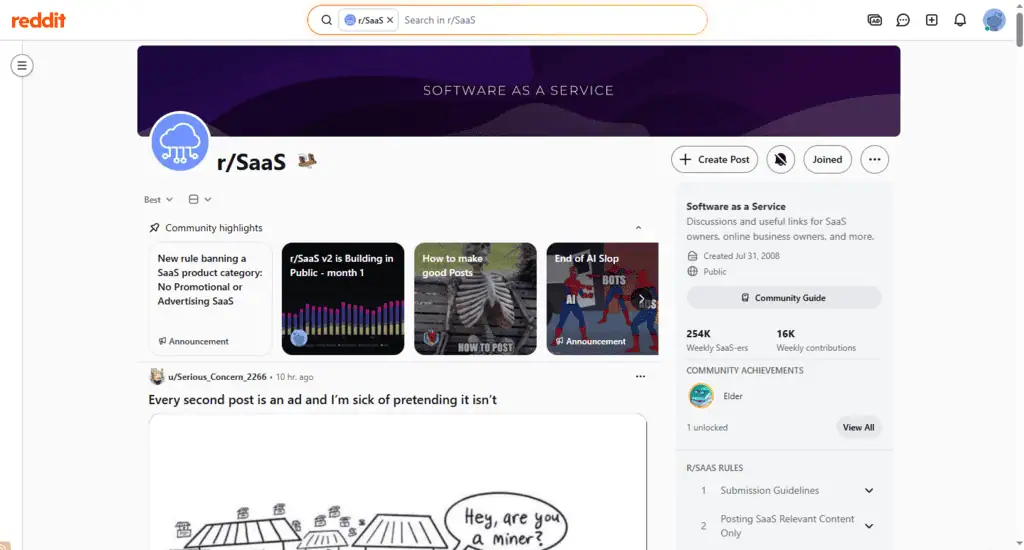1024x550 pixels.
Task: Toggle the Joined membership button
Action: click(x=827, y=159)
